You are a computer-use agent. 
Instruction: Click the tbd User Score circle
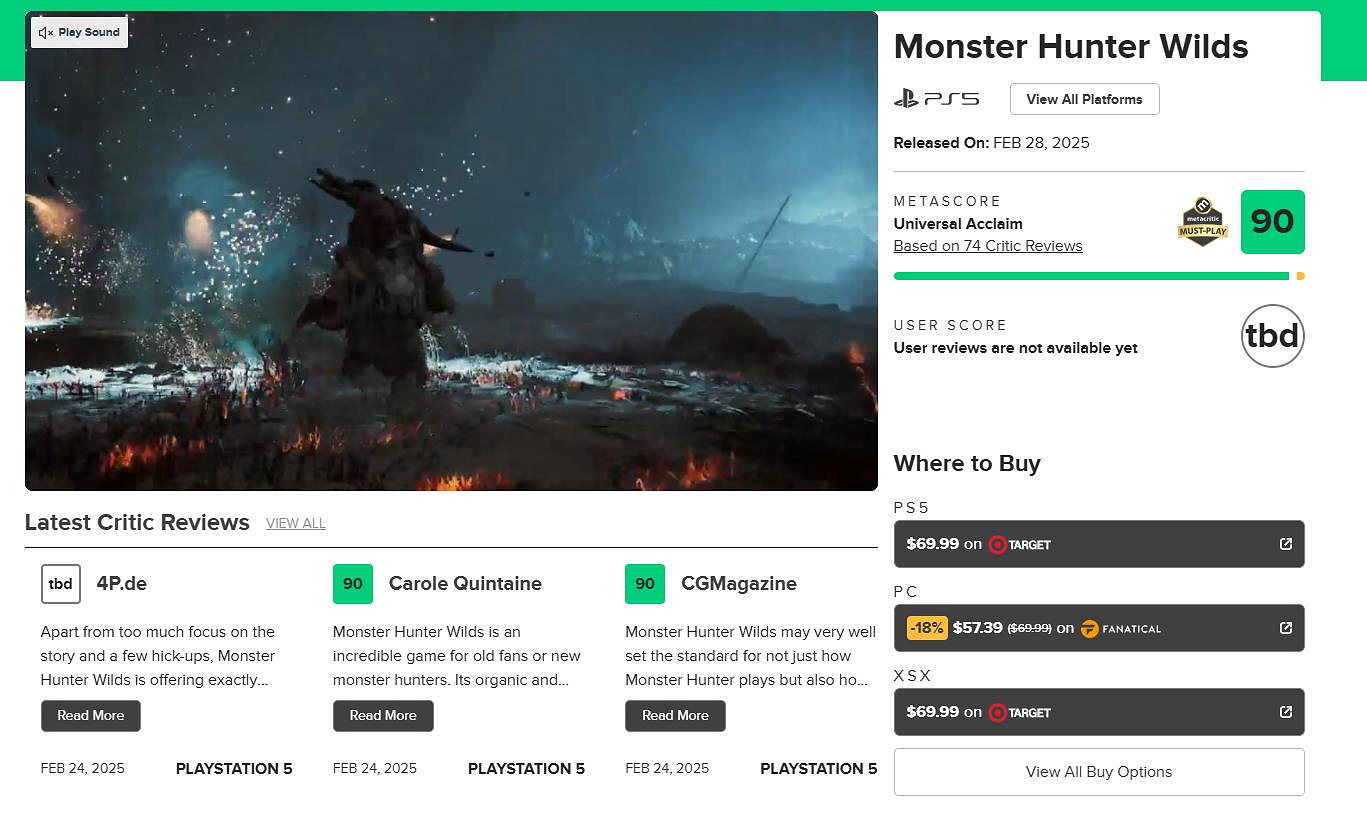pos(1272,336)
